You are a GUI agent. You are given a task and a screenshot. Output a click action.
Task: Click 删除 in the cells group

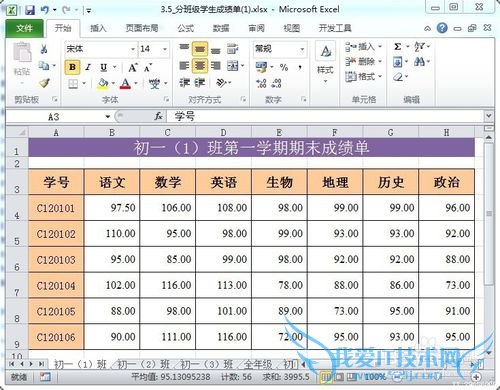point(363,61)
